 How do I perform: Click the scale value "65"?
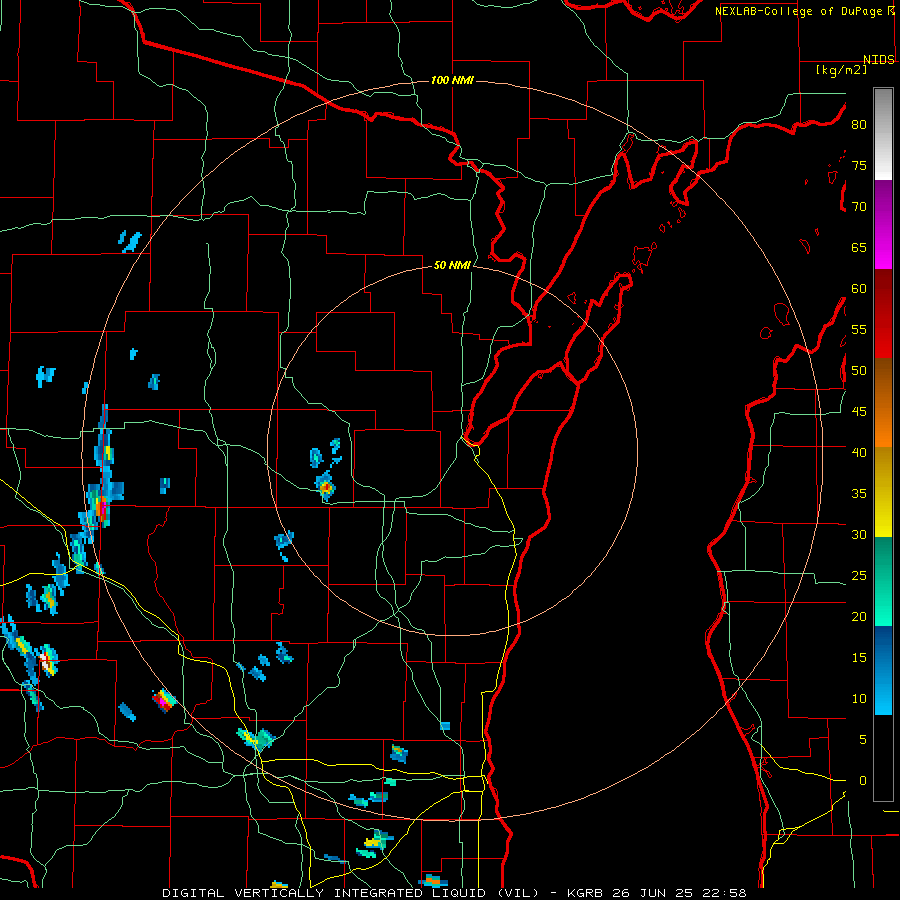tap(859, 248)
